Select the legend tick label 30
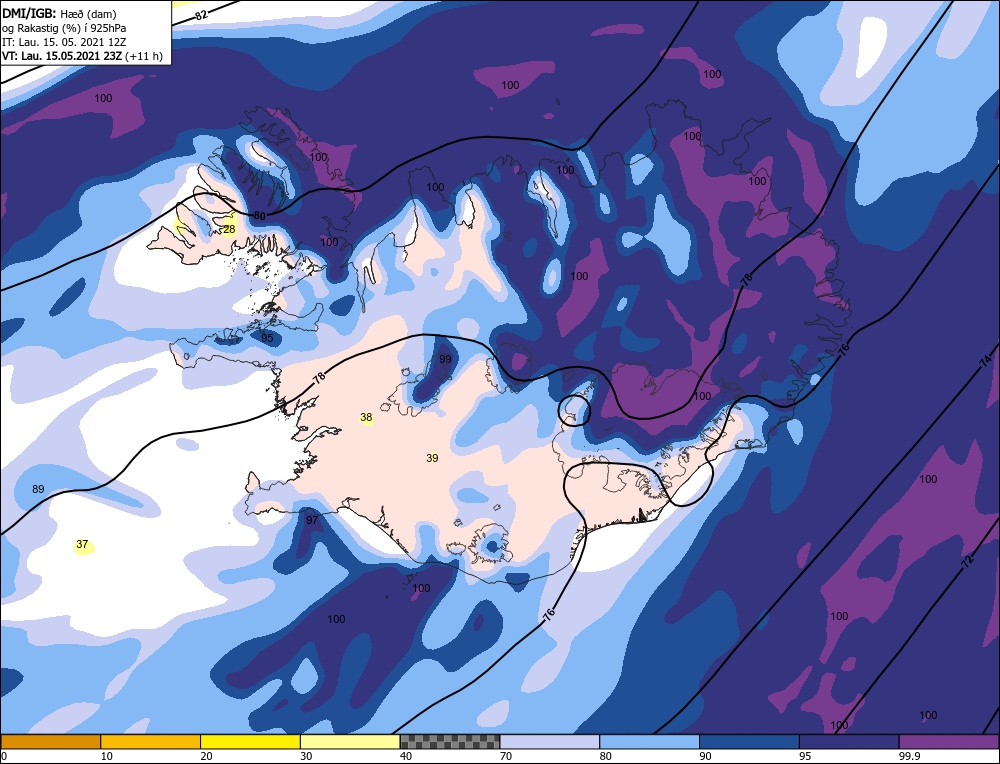 tap(306, 756)
